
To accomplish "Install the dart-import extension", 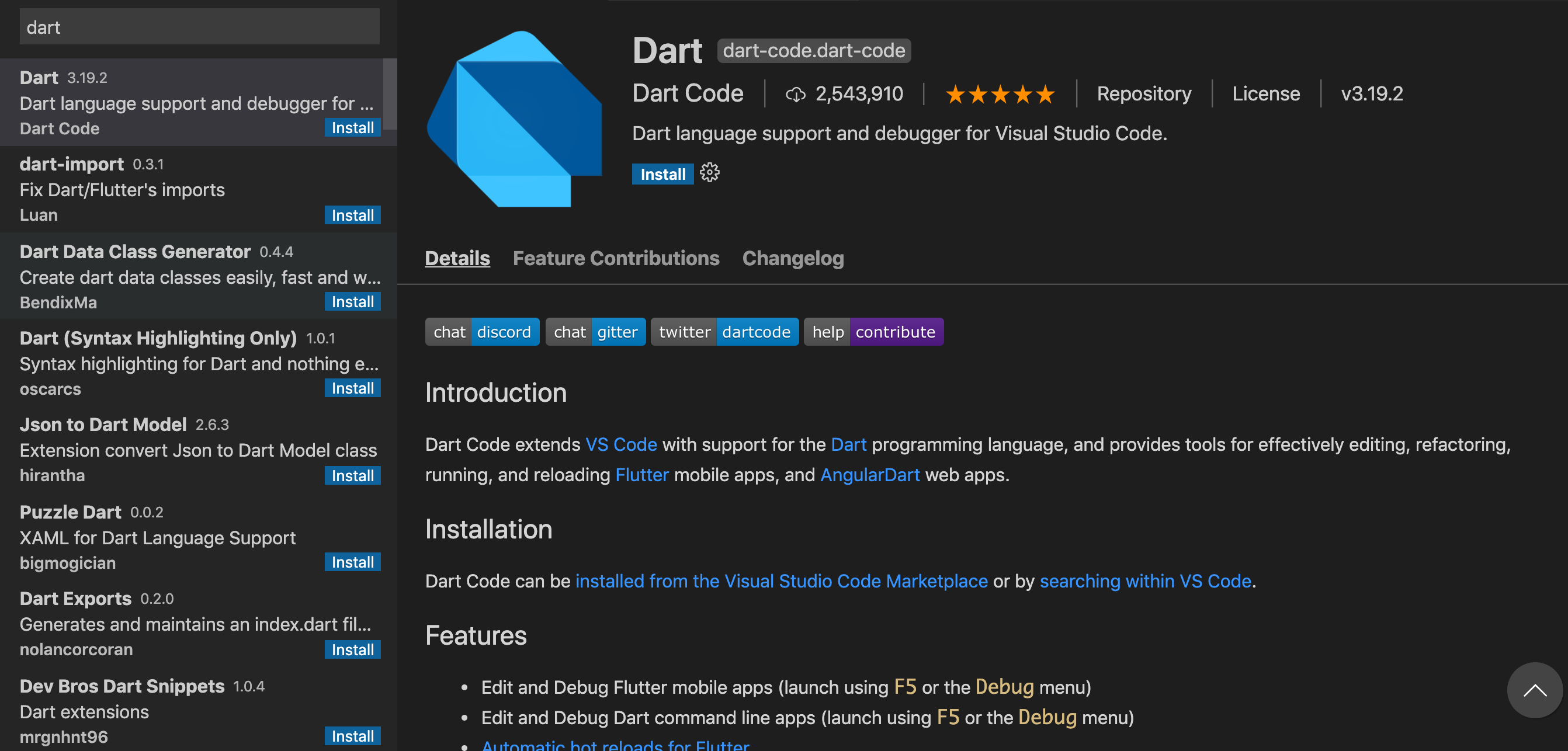I will click(352, 215).
